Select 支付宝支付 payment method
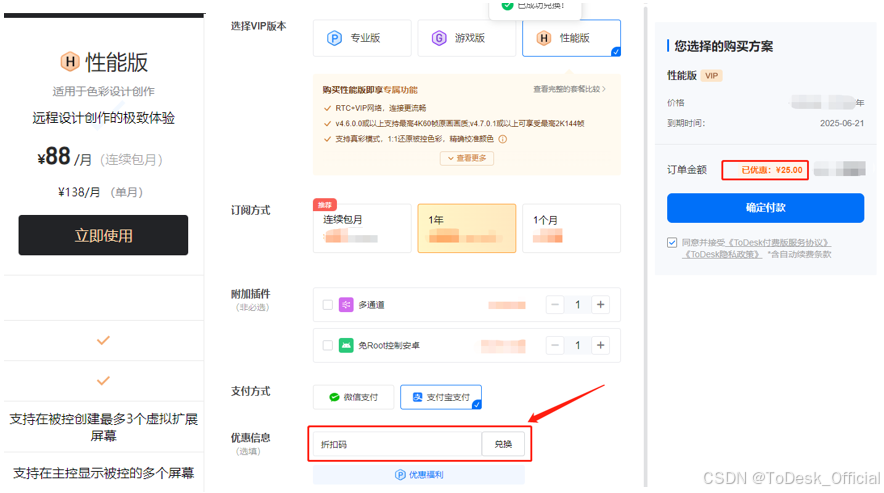Screen dimensions: 884x493 click(x=441, y=397)
